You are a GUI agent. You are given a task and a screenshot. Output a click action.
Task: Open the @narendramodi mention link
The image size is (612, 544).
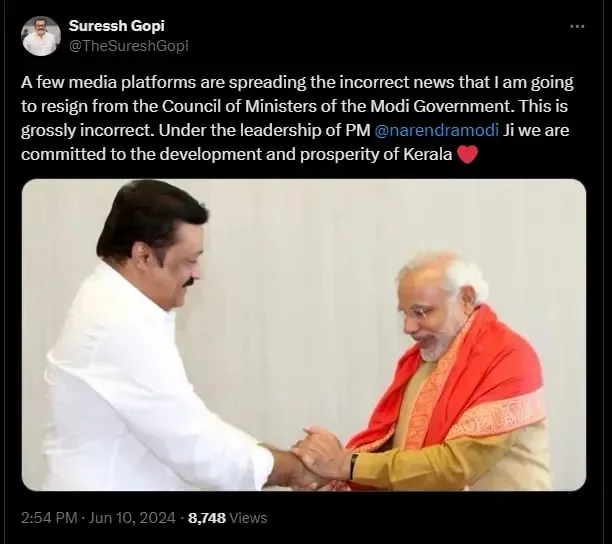436,130
